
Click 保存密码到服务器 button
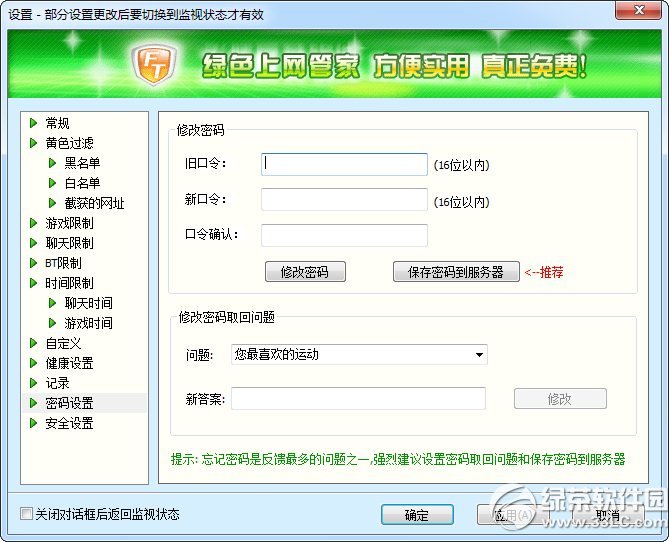456,272
